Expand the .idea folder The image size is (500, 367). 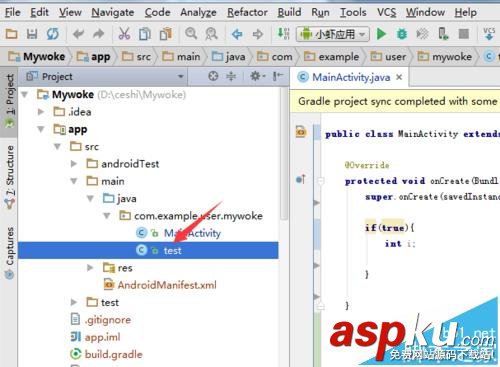pos(41,112)
